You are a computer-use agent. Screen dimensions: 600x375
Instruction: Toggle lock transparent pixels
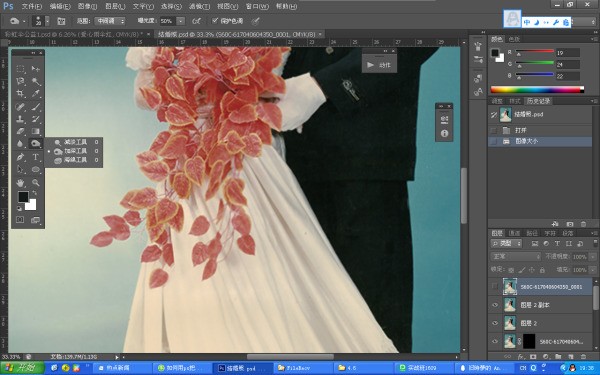tap(511, 270)
